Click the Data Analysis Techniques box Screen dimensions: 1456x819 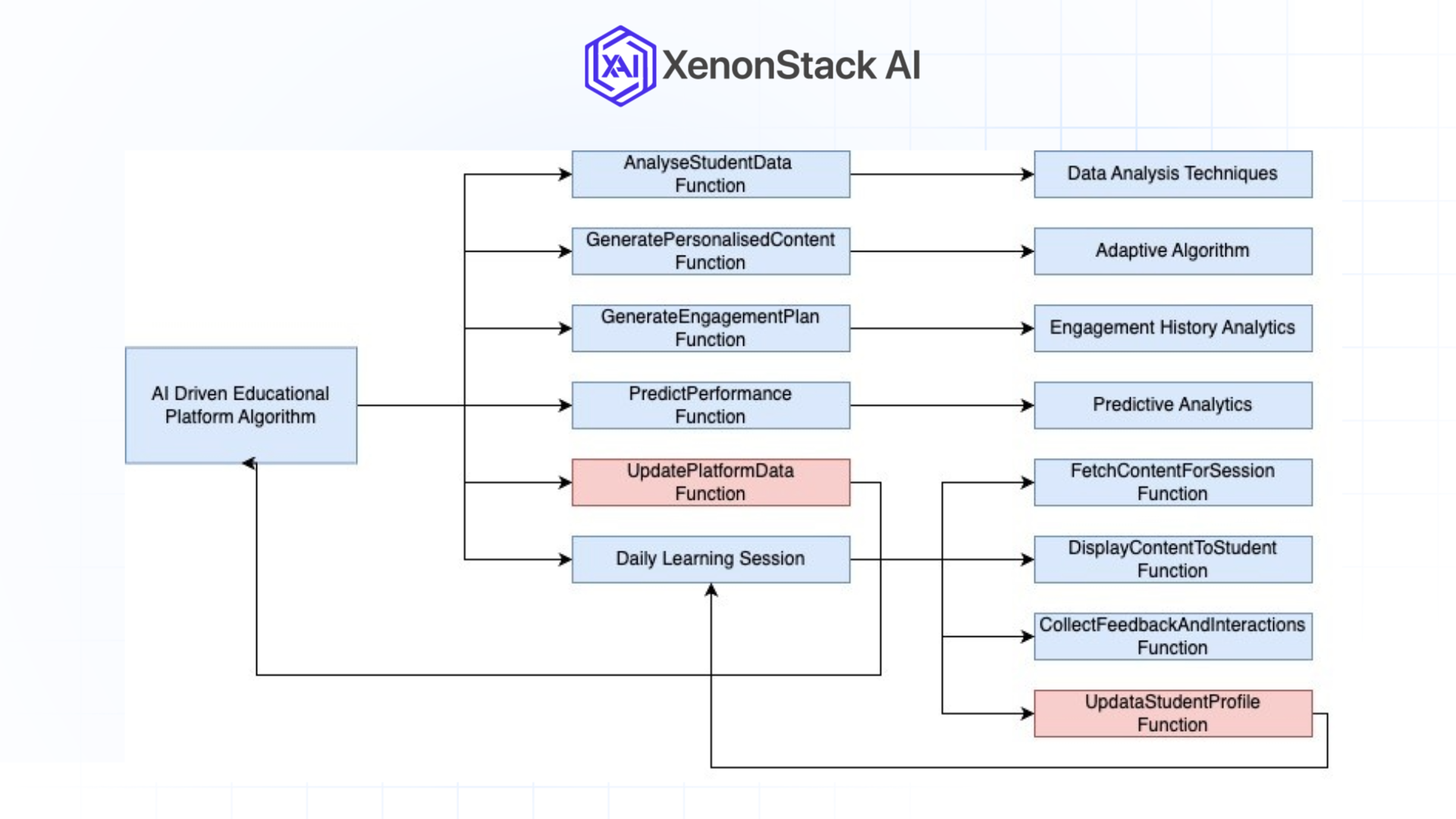tap(1172, 174)
